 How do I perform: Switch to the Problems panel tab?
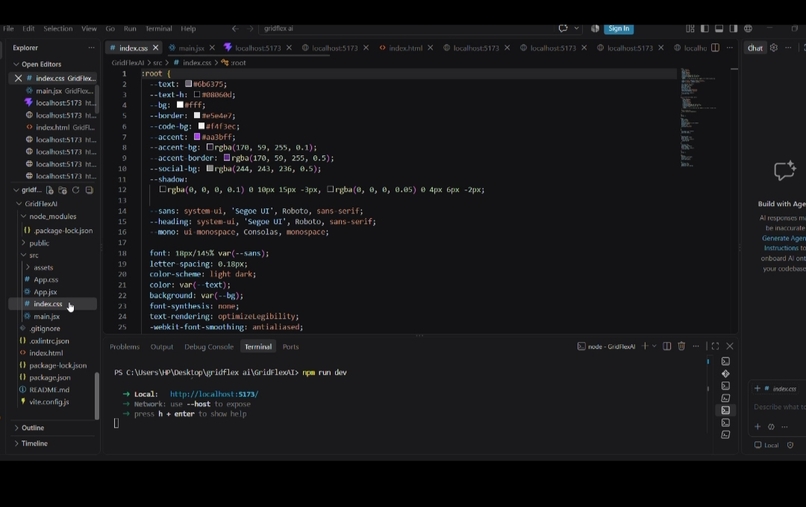pyautogui.click(x=124, y=347)
